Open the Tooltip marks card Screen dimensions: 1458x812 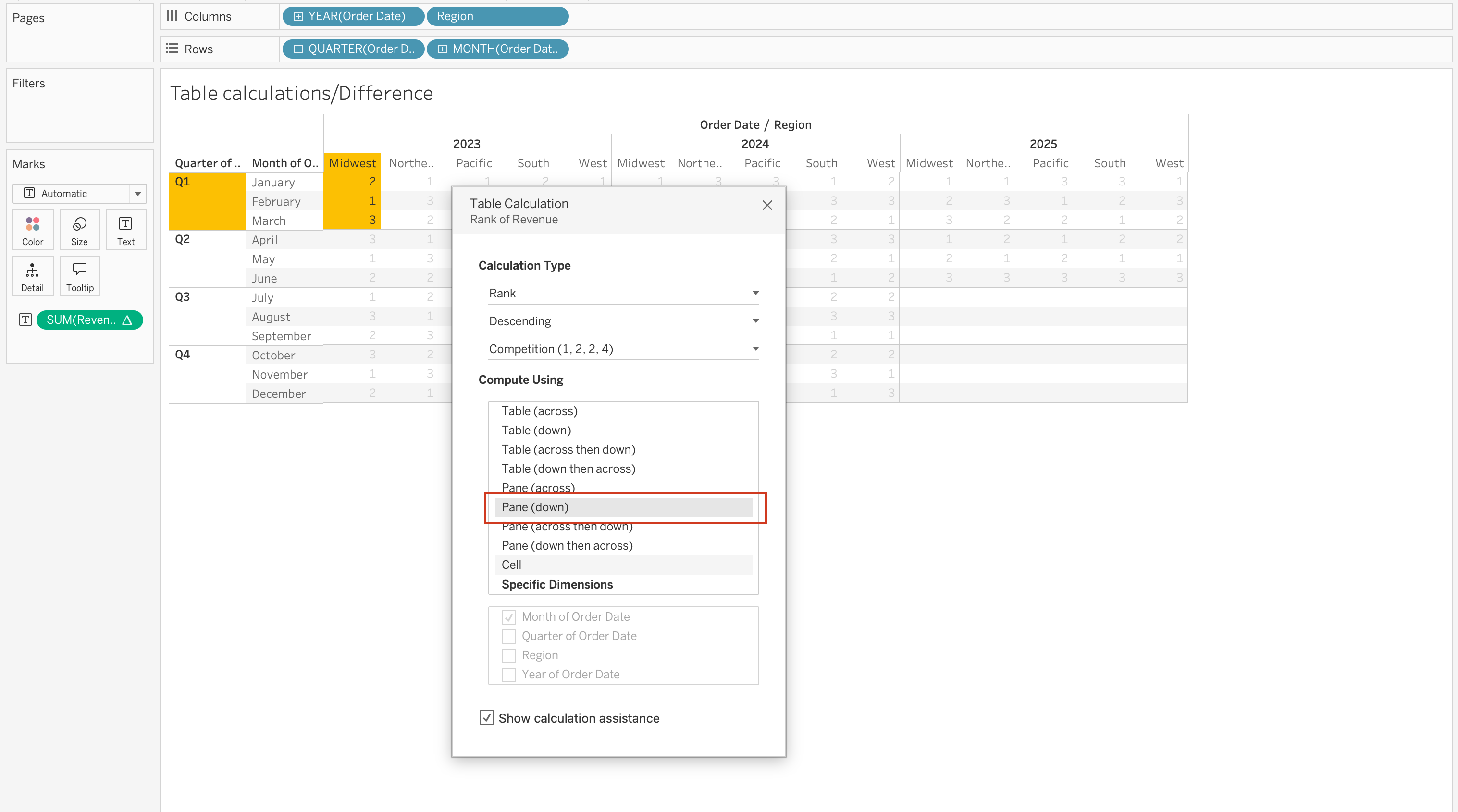79,276
